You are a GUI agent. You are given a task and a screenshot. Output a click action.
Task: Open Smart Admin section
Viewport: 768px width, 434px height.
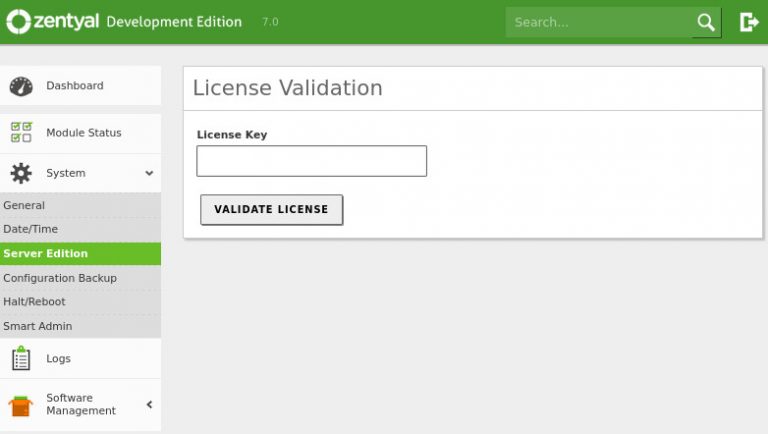[x=37, y=326]
